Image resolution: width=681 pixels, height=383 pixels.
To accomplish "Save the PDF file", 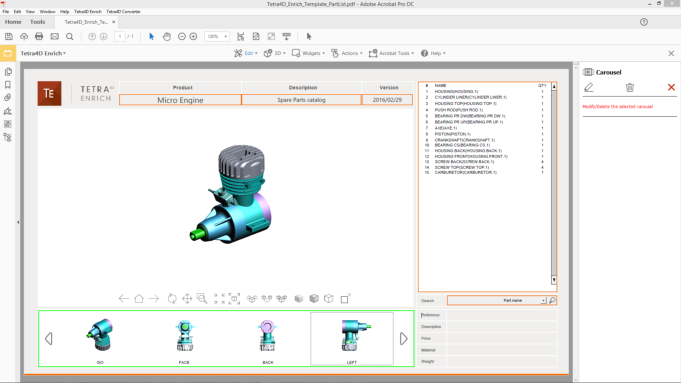I will [x=9, y=36].
